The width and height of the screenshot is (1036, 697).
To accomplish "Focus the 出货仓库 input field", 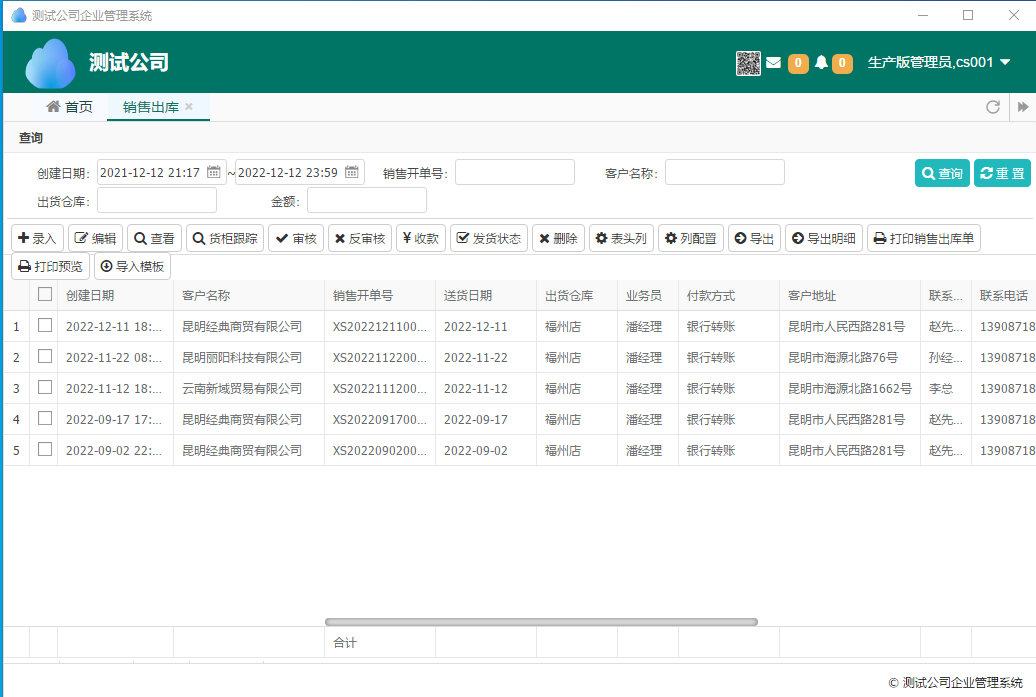I will pos(157,200).
